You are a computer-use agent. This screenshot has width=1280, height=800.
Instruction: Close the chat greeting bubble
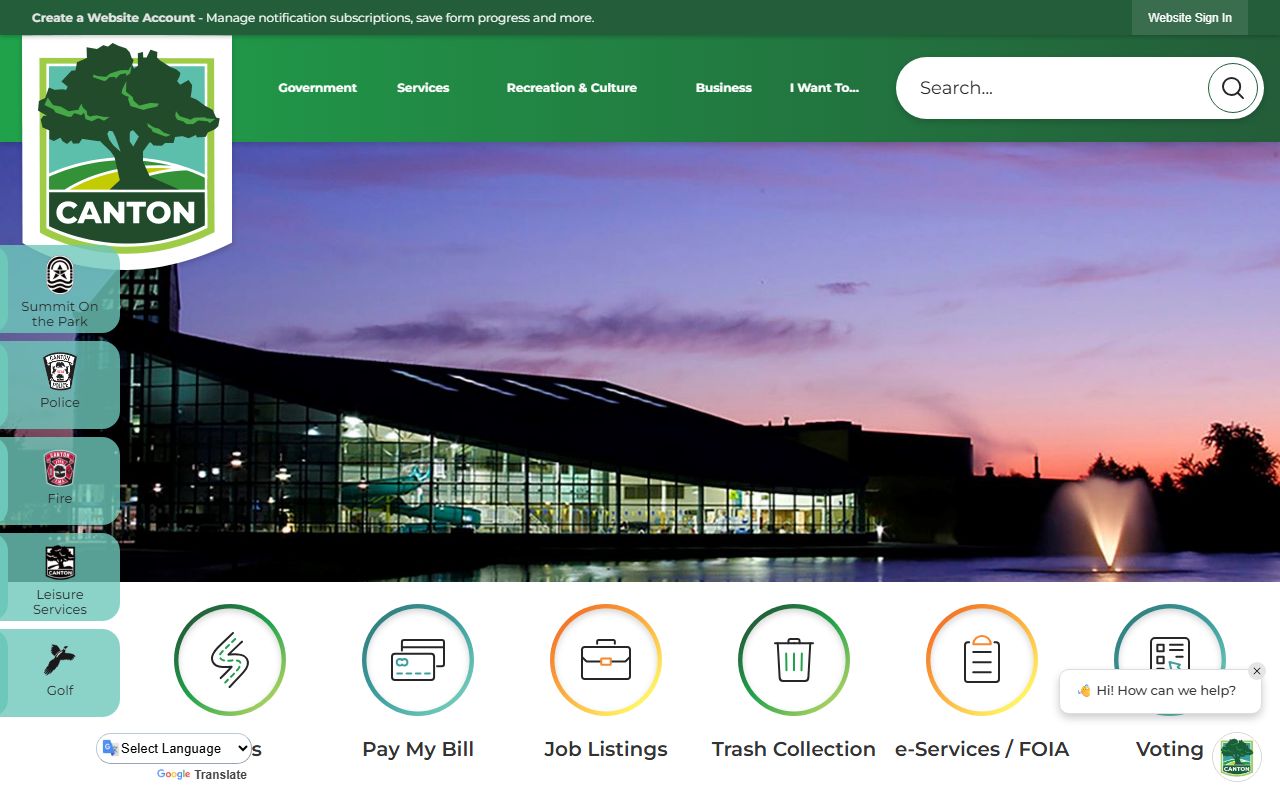click(1257, 671)
